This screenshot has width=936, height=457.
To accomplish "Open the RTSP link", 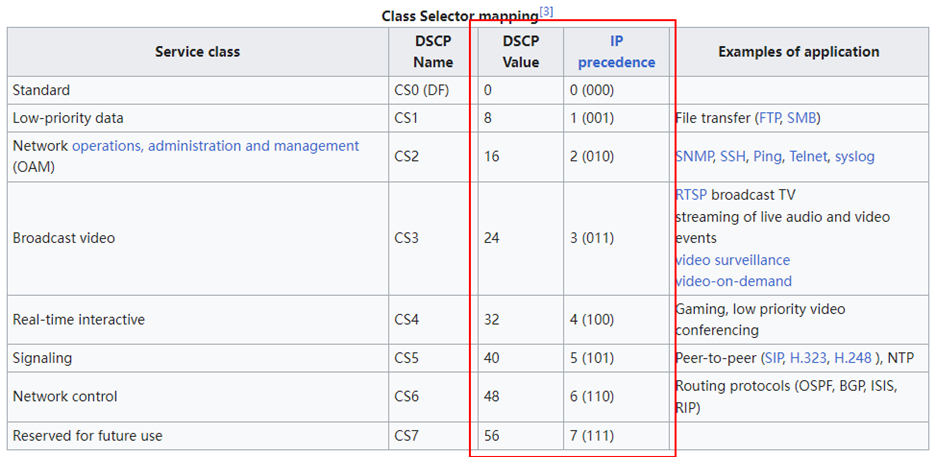I will coord(691,194).
